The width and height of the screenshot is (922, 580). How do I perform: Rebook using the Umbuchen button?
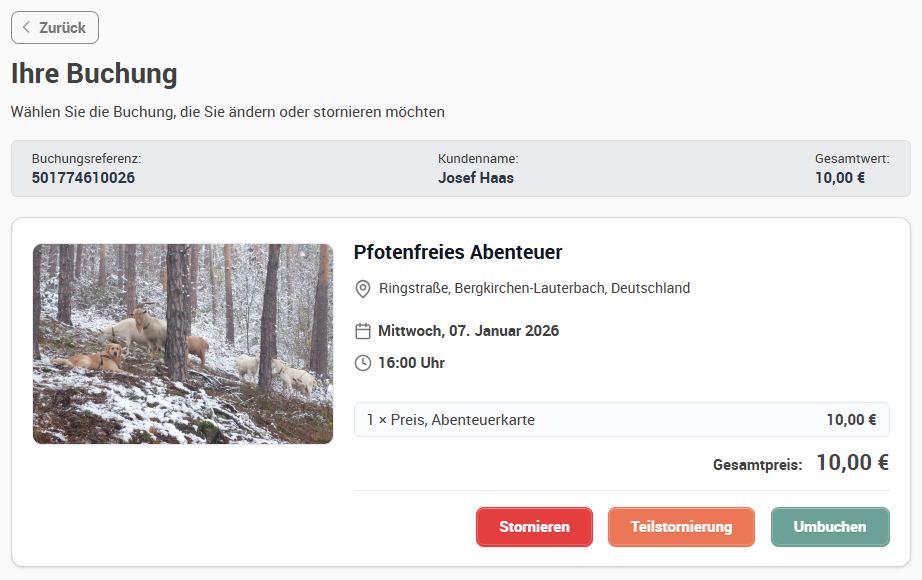830,526
